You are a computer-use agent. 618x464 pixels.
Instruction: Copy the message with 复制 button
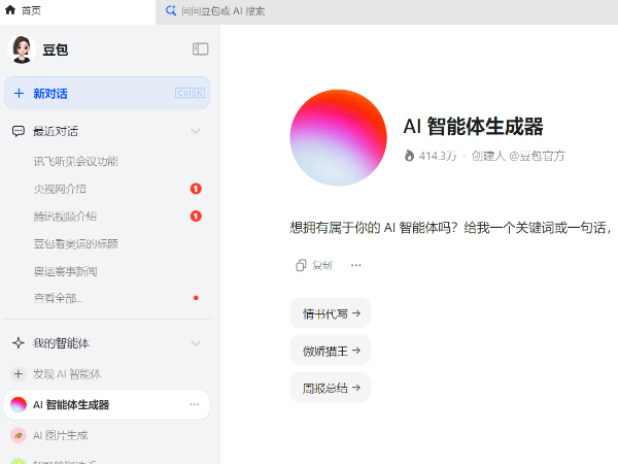click(x=314, y=265)
